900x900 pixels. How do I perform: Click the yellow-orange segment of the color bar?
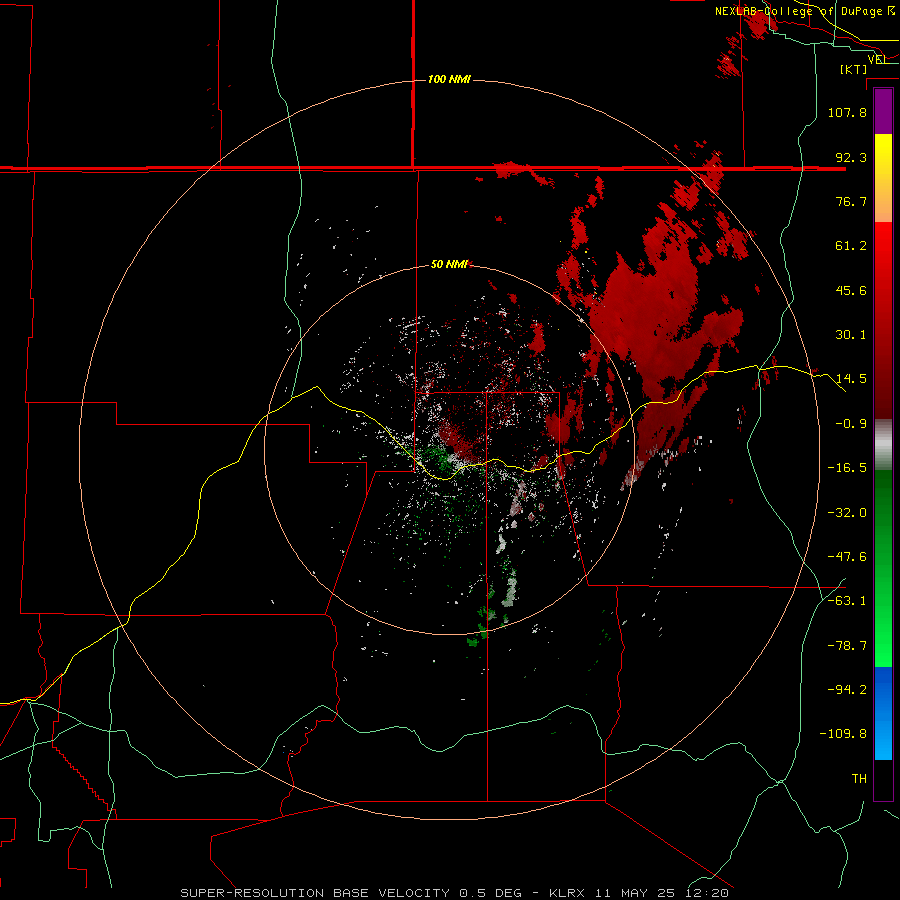coord(883,178)
